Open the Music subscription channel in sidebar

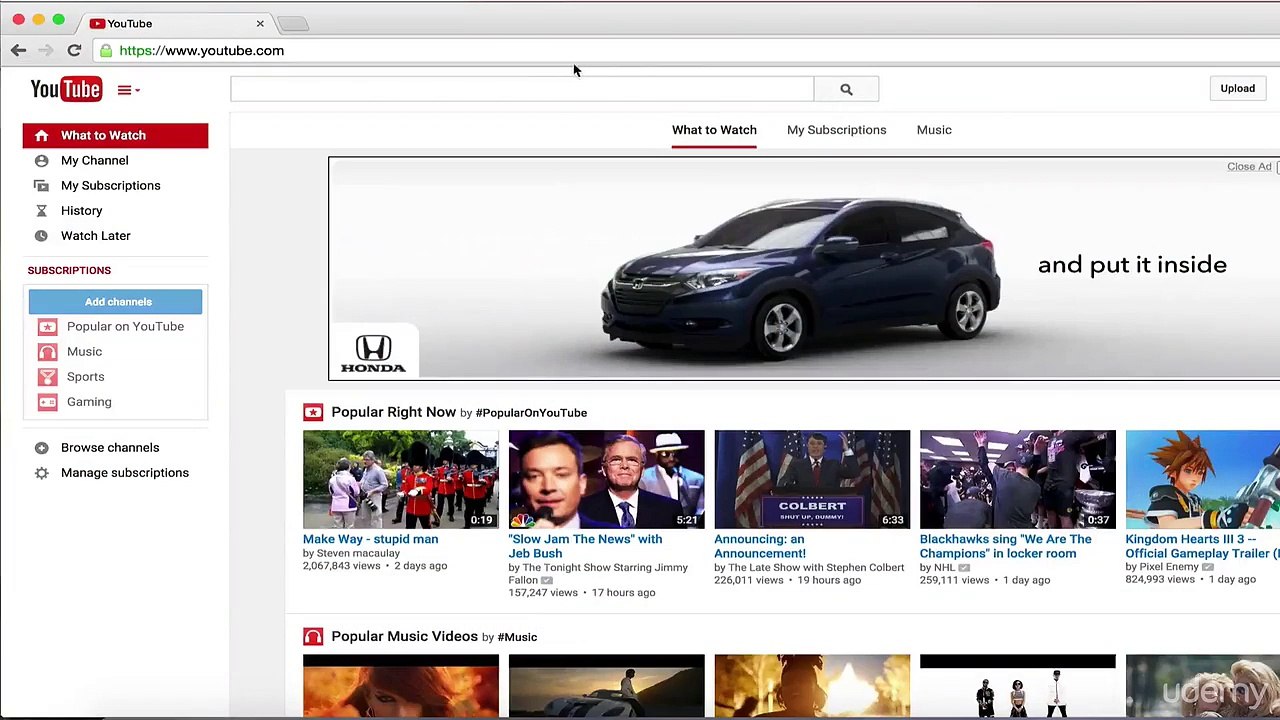pyautogui.click(x=84, y=351)
